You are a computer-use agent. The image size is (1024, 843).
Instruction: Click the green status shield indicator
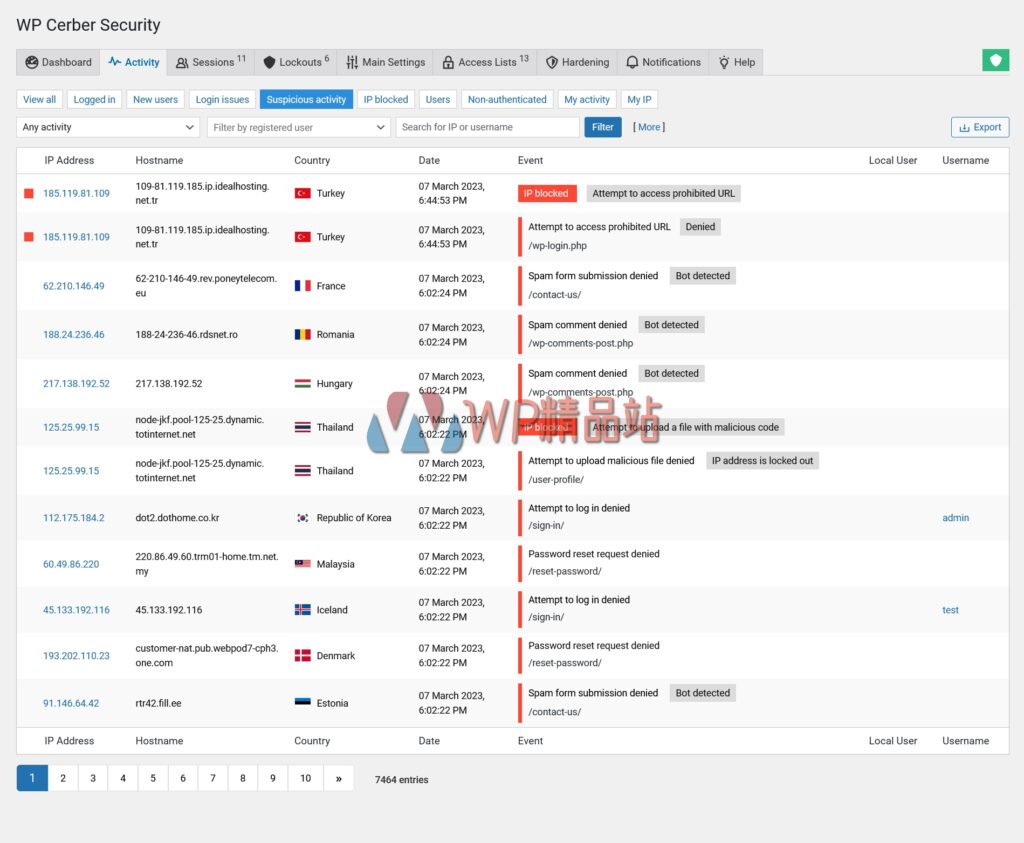[x=995, y=60]
